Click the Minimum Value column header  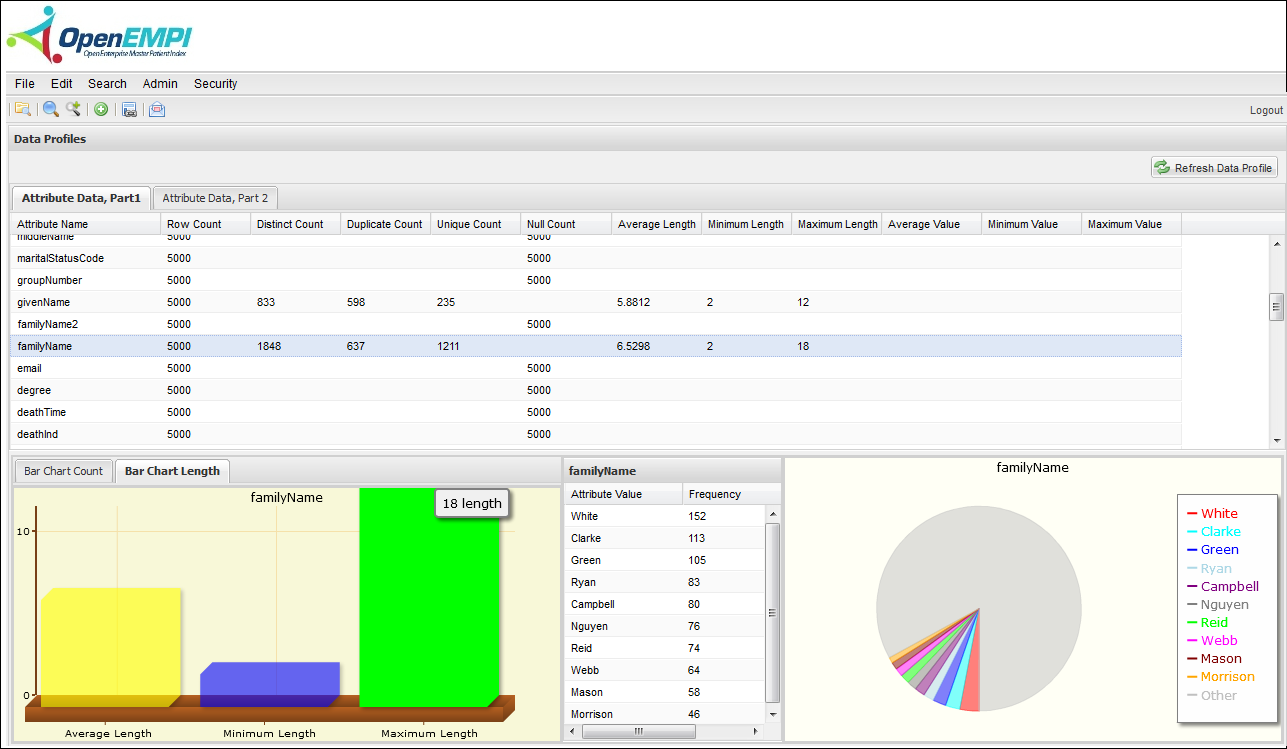click(1032, 224)
